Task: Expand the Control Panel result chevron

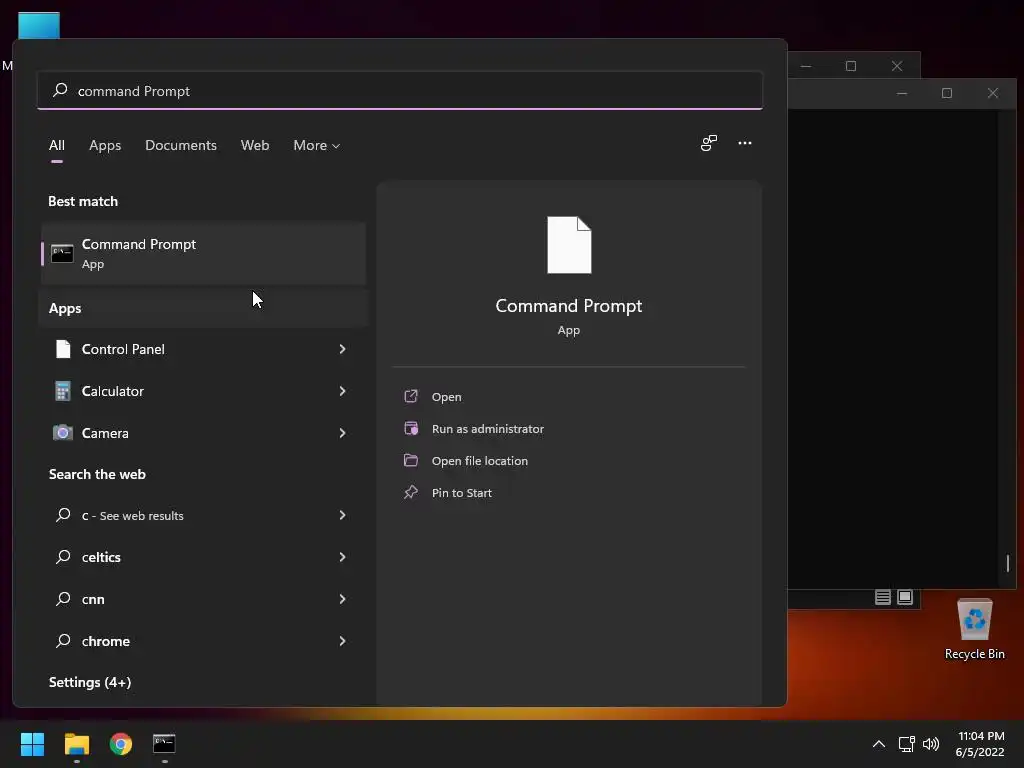Action: click(342, 349)
